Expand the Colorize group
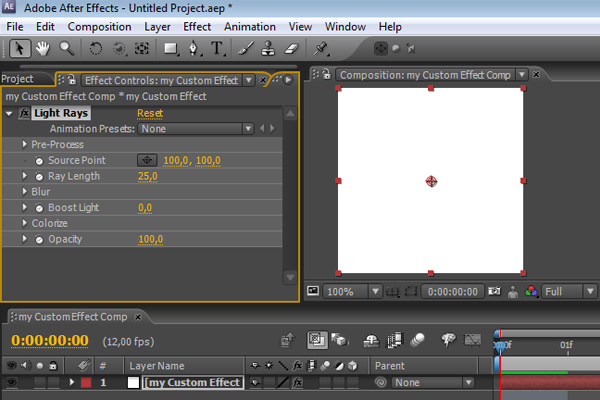The height and width of the screenshot is (400, 600). tap(25, 223)
